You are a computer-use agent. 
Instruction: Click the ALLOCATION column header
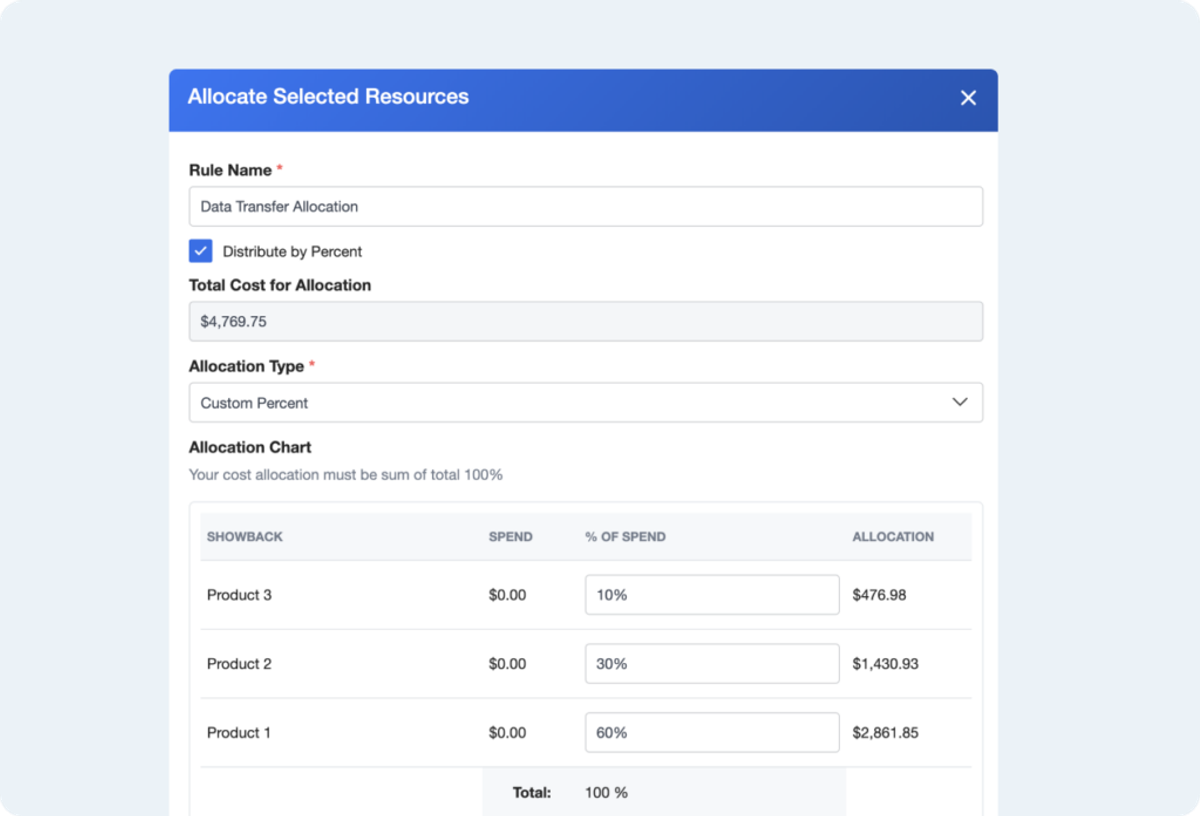point(893,537)
